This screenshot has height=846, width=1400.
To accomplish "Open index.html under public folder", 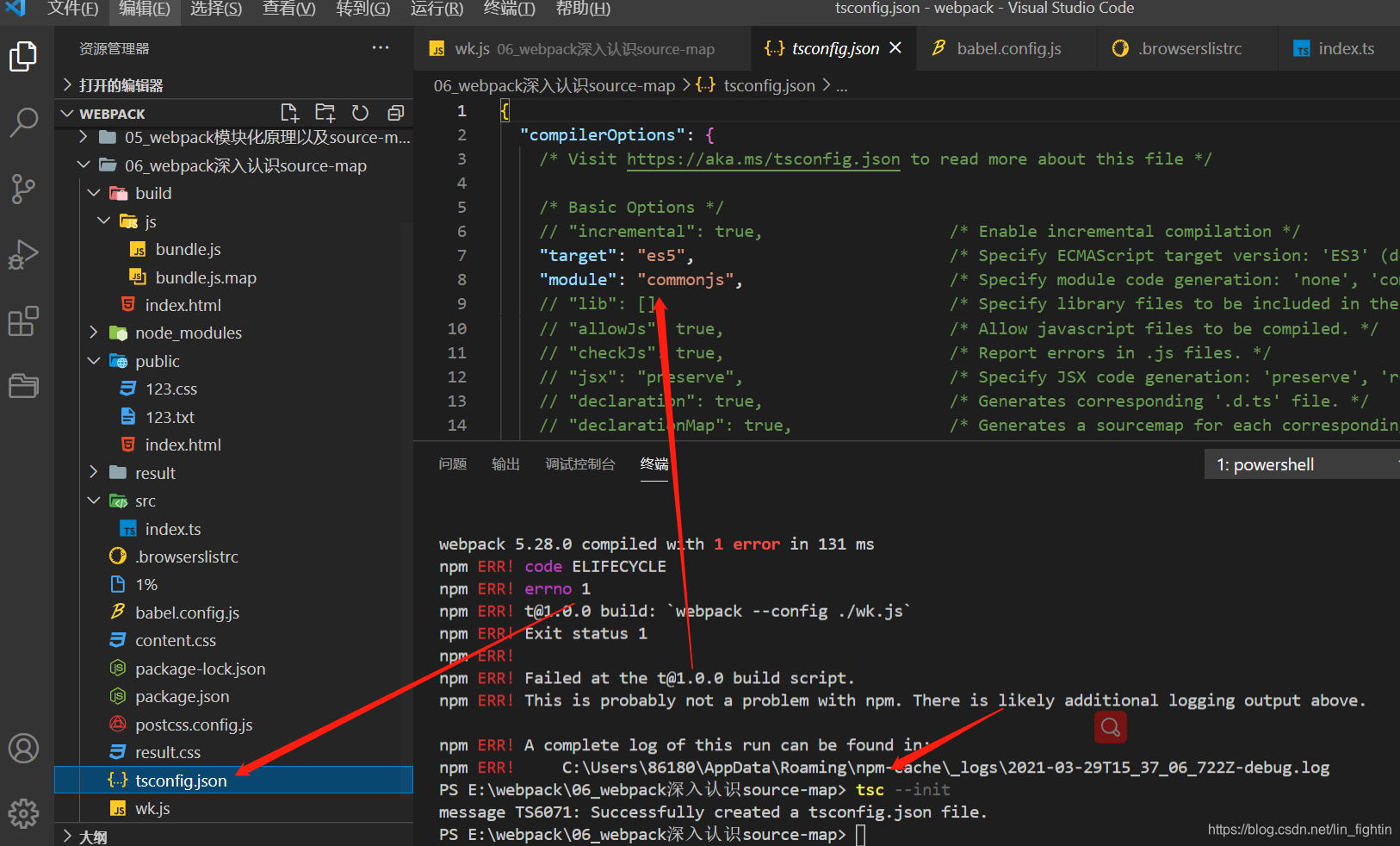I will tap(183, 445).
